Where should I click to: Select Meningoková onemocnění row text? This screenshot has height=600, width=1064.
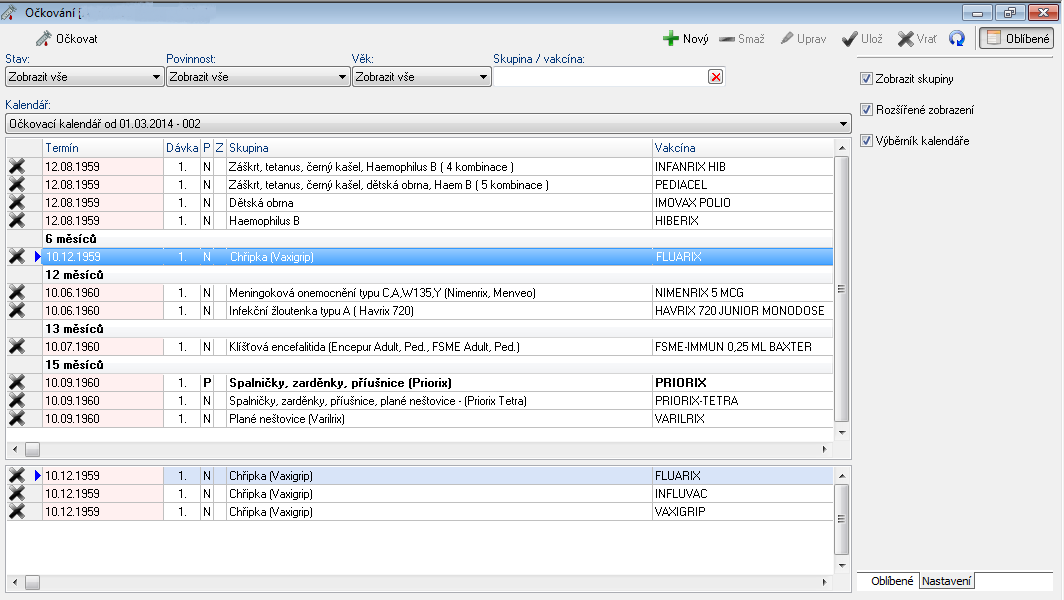tap(382, 293)
